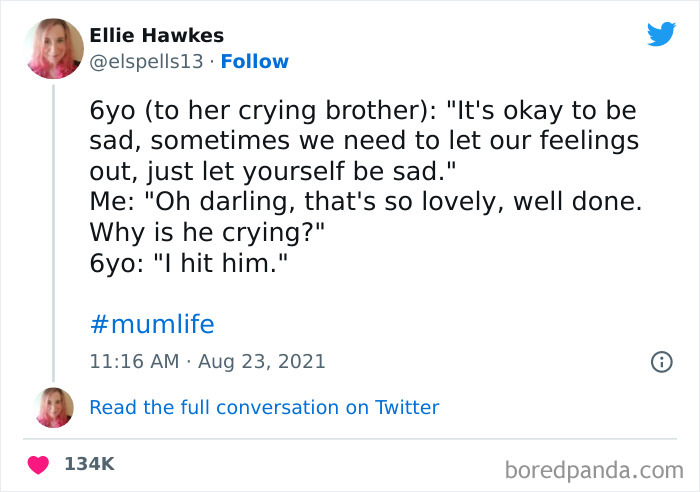Open the small avatar beside the conversation link
This screenshot has width=700, height=492.
(53, 407)
